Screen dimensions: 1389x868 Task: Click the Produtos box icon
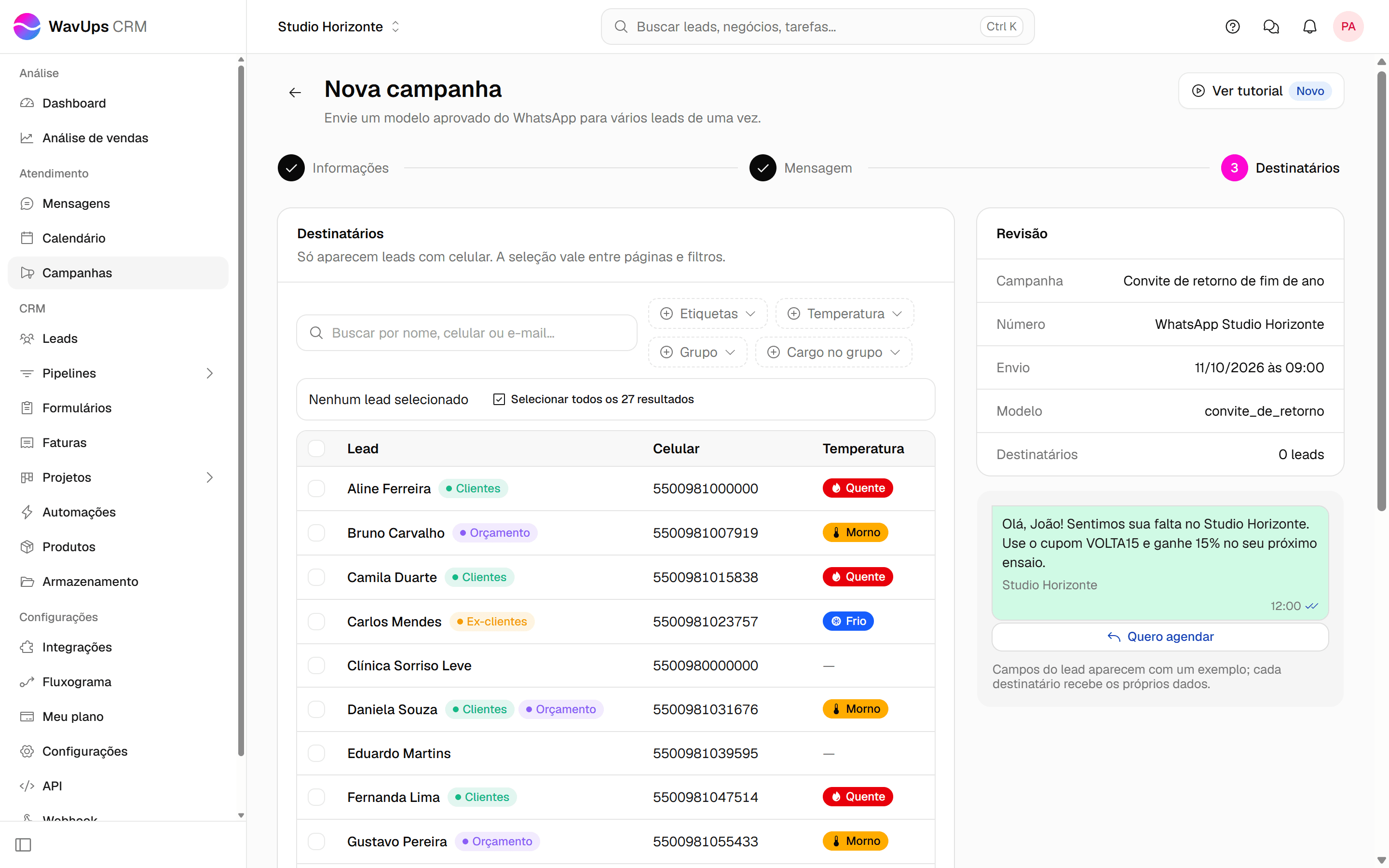tap(27, 546)
